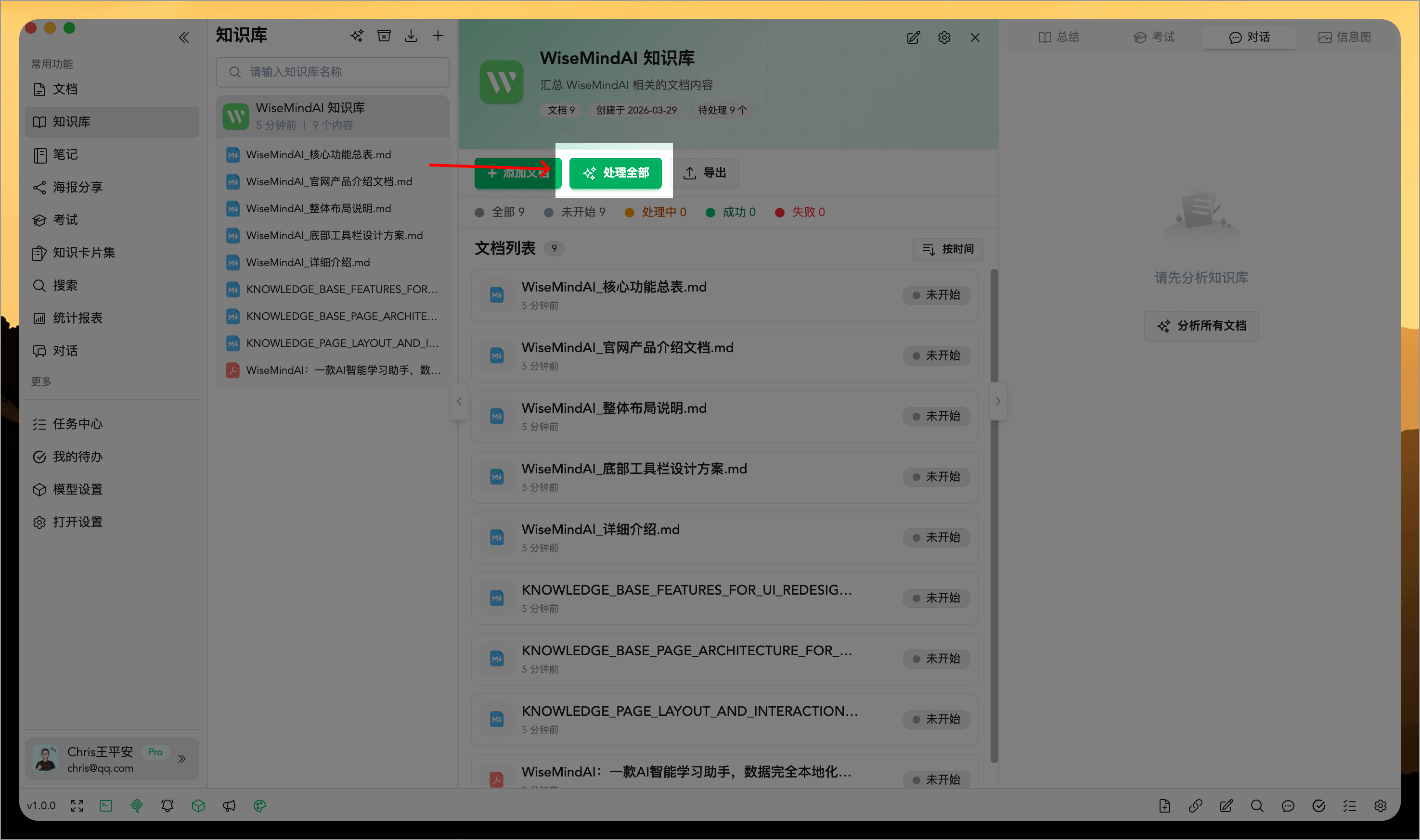Open the 模型设置 settings entry
Image resolution: width=1420 pixels, height=840 pixels.
[77, 489]
